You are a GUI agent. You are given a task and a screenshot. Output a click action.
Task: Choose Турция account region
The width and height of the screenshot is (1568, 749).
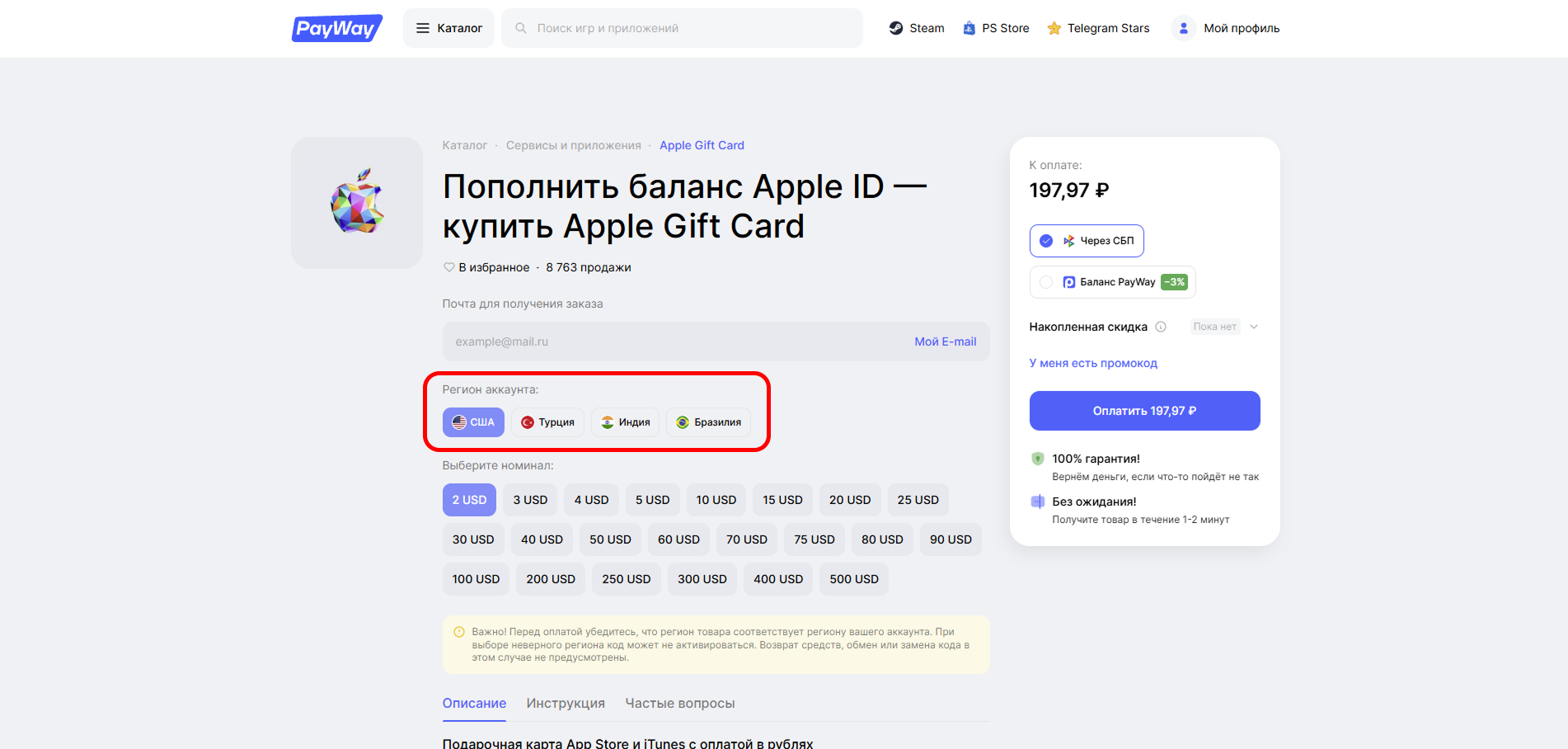547,422
